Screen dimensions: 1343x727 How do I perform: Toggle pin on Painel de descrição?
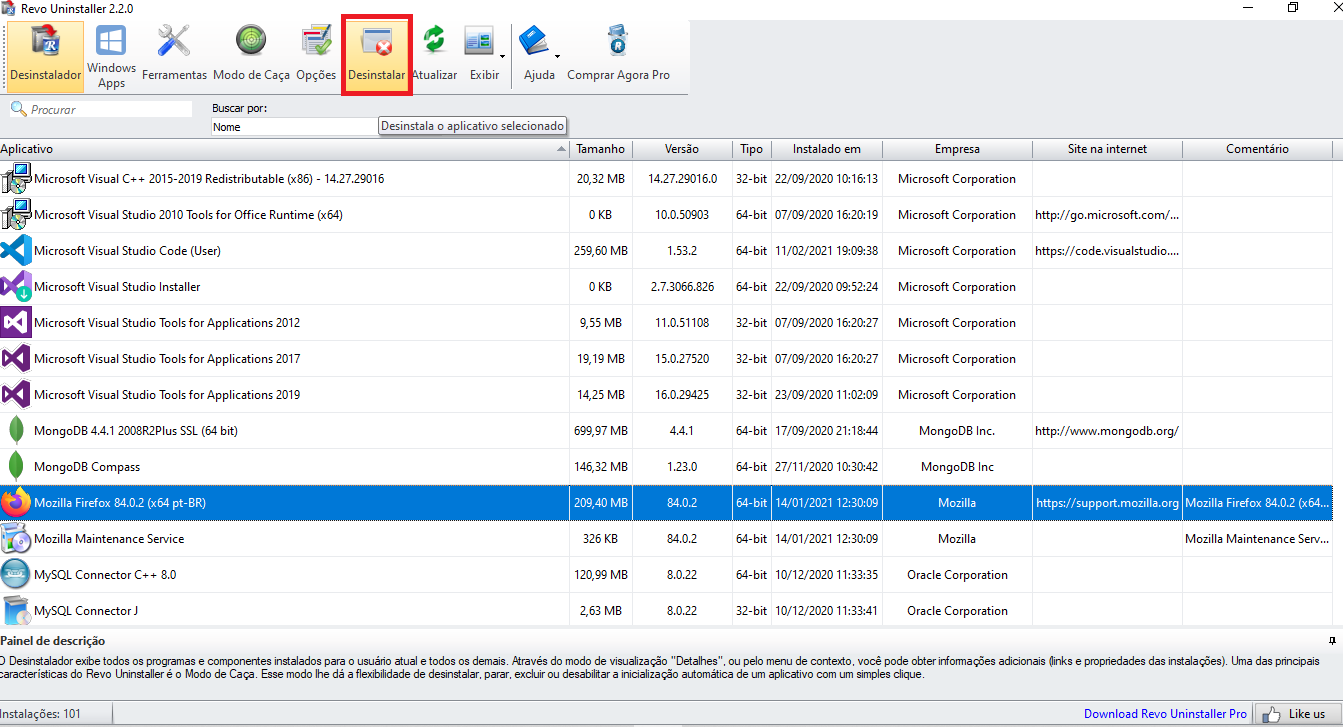coord(1332,640)
